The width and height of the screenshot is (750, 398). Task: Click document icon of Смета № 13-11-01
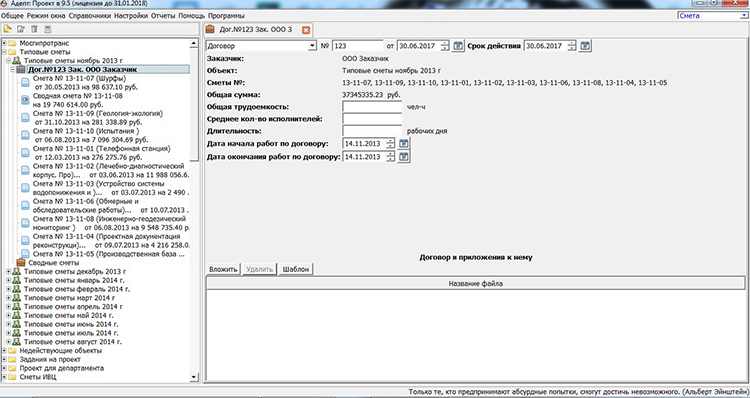click(25, 153)
